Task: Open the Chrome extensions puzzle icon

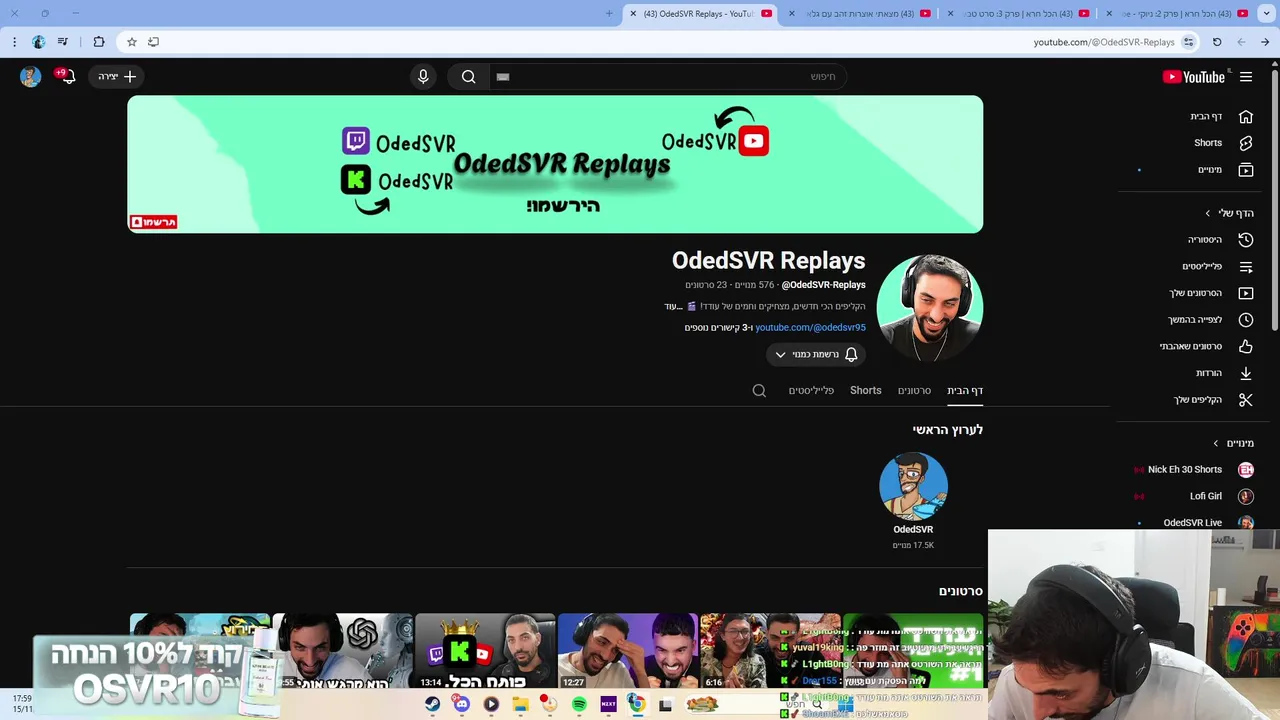Action: click(x=98, y=42)
